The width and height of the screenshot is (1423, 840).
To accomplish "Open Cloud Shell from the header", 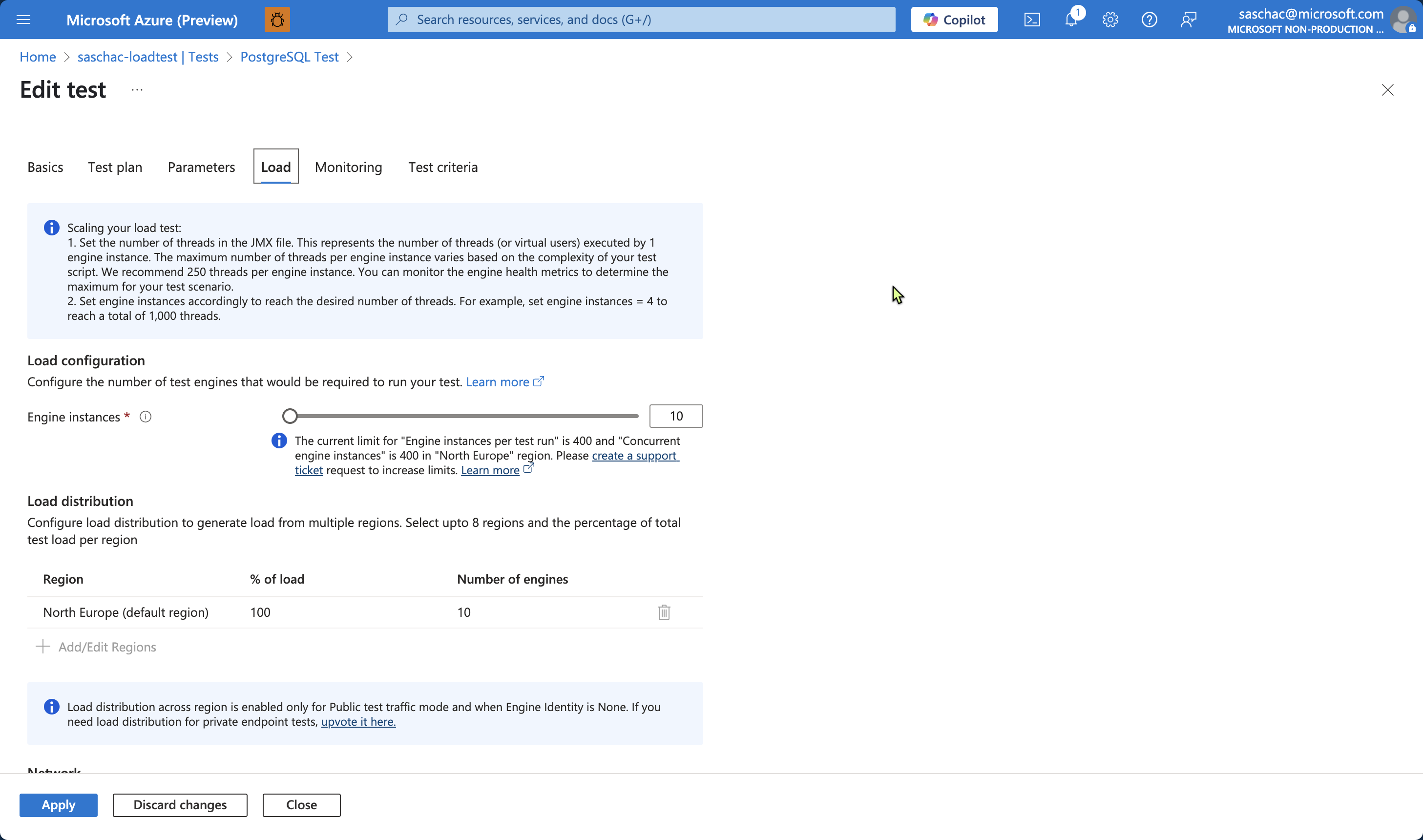I will click(1032, 20).
